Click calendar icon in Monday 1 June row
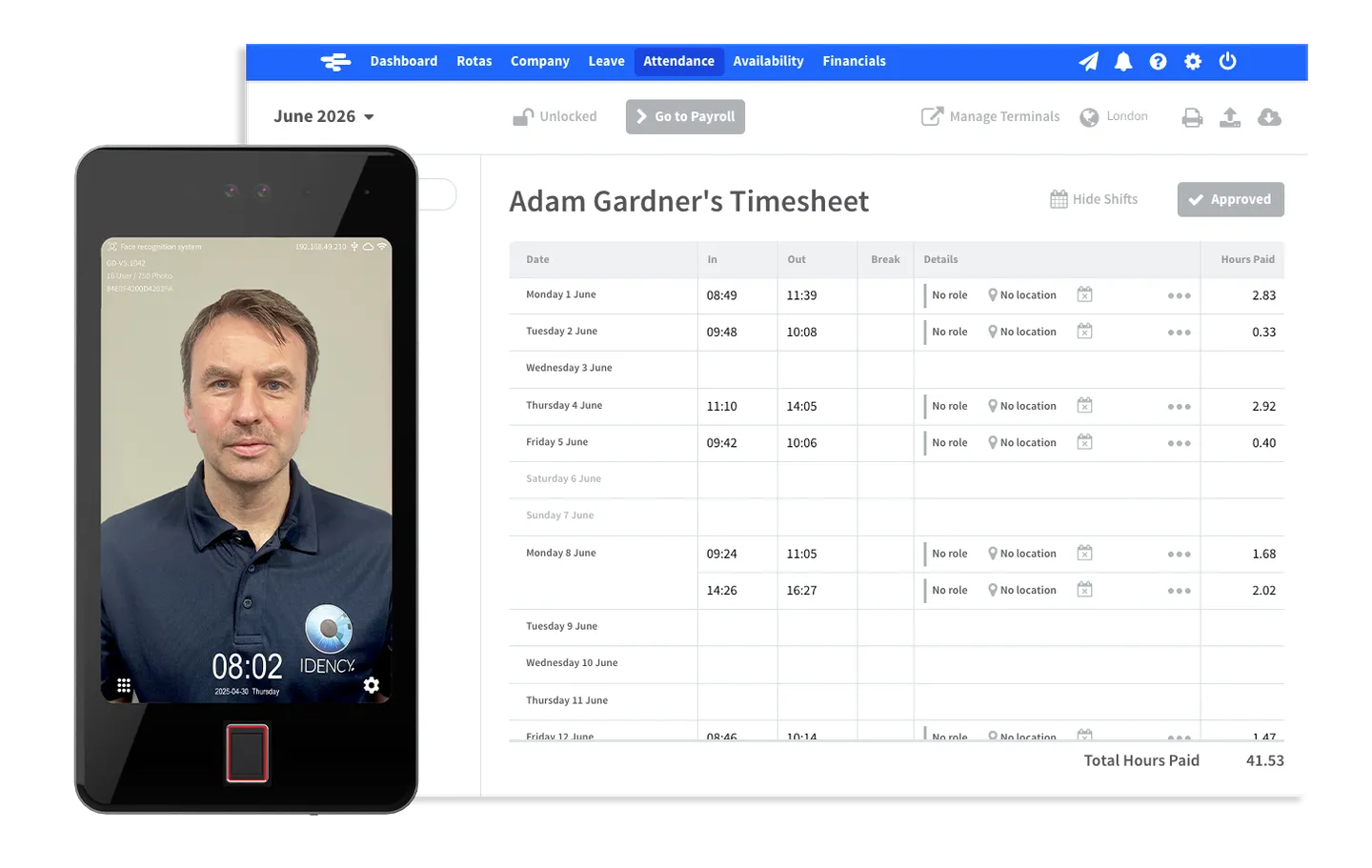1372x868 pixels. click(1084, 294)
